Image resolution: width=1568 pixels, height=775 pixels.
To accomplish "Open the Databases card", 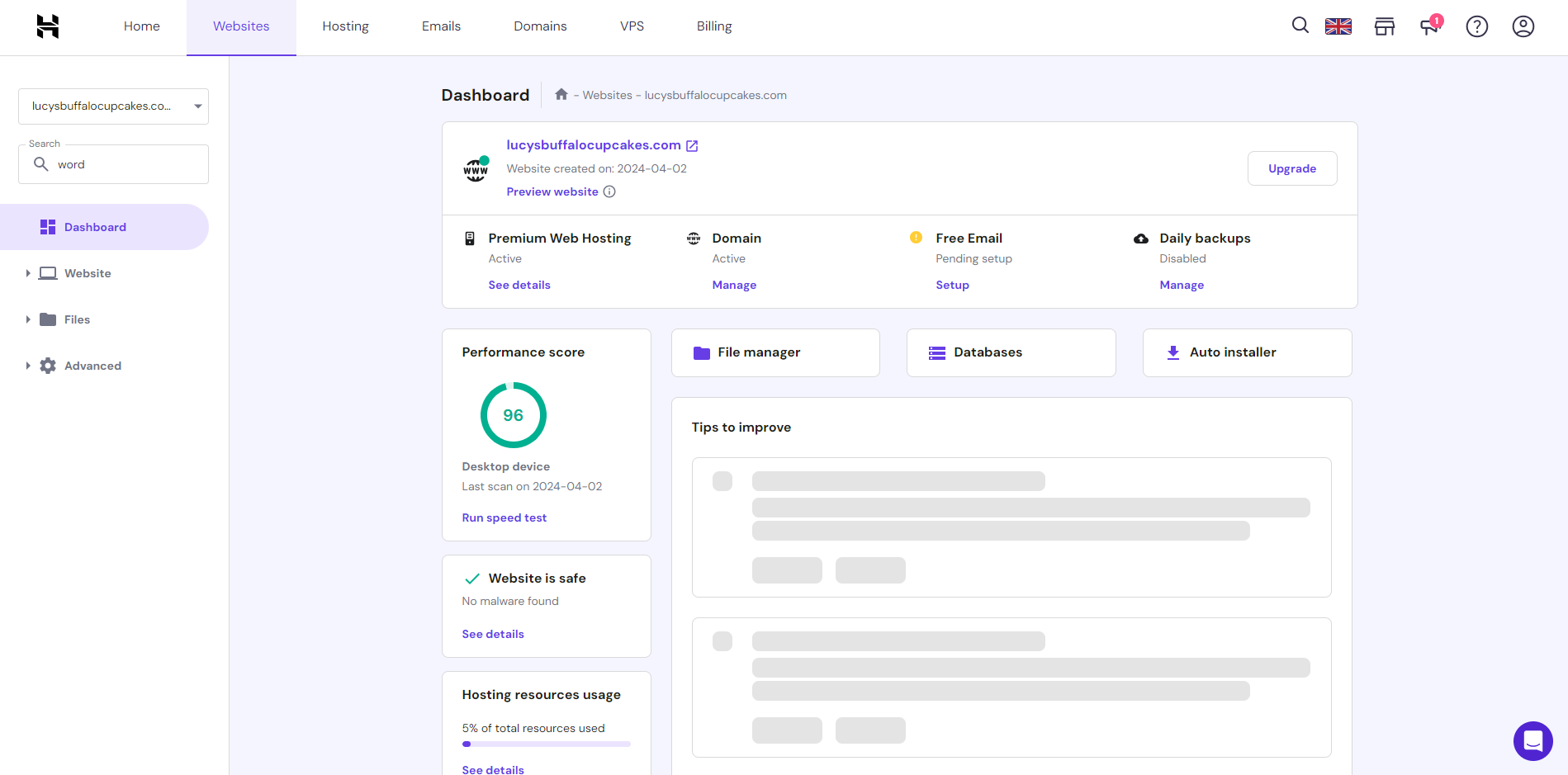I will tap(1011, 352).
